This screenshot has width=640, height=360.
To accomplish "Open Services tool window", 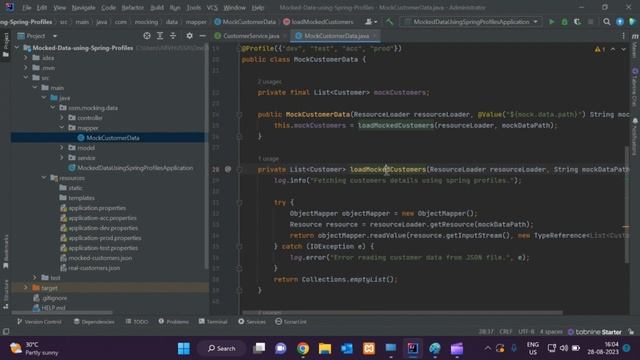I will [252, 322].
